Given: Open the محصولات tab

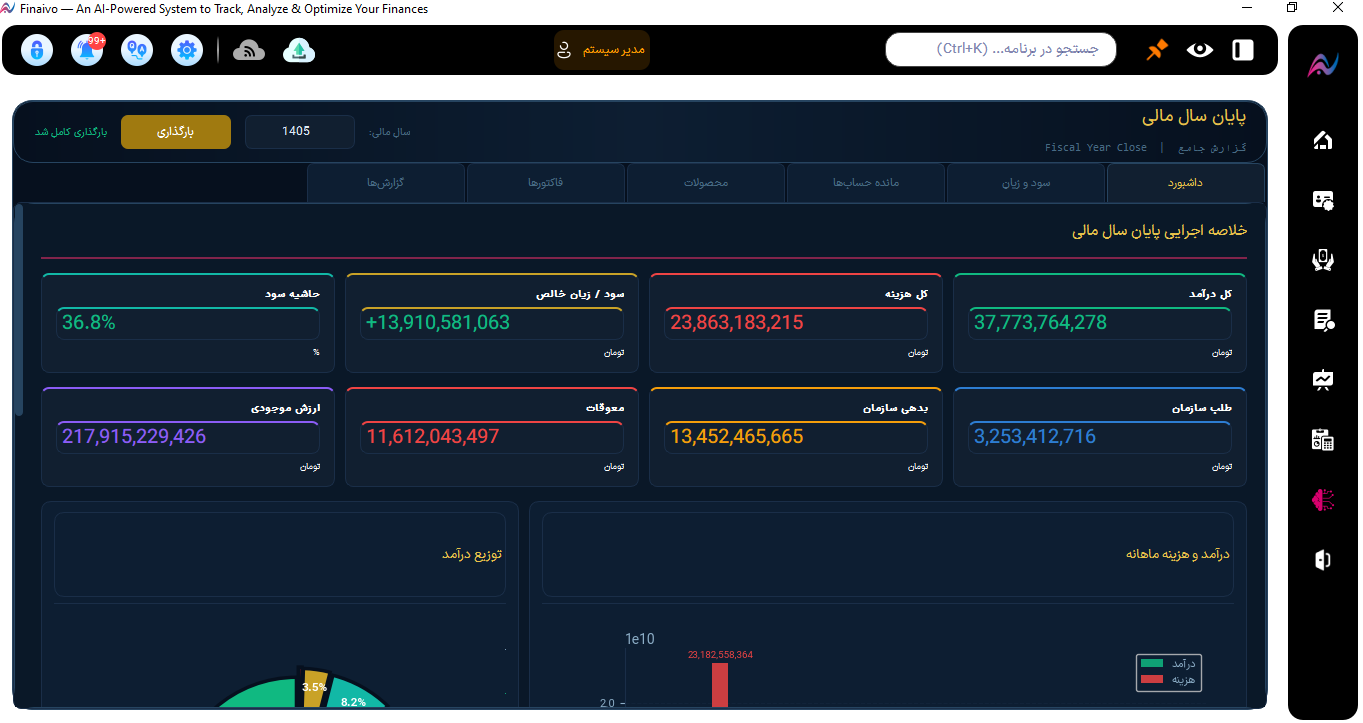Looking at the screenshot, I should coord(706,183).
